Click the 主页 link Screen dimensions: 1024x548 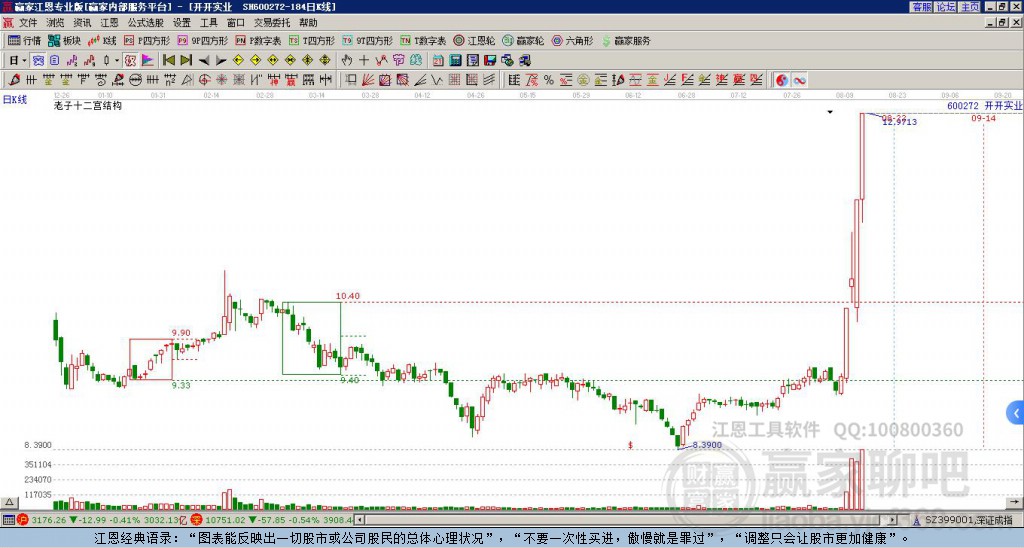[x=970, y=7]
